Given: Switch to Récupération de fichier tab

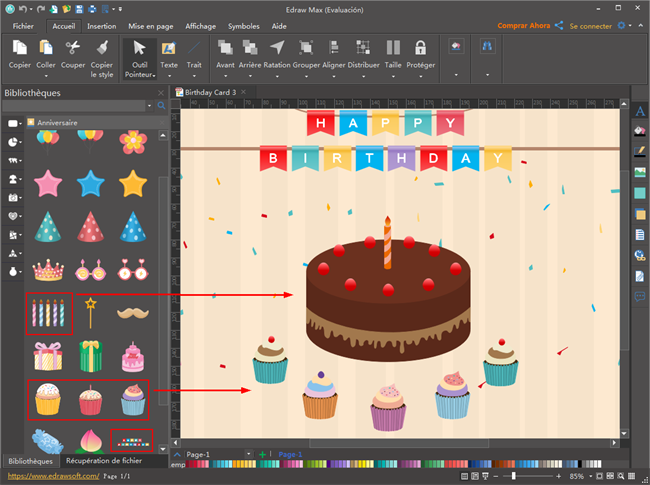Looking at the screenshot, I should (x=102, y=461).
